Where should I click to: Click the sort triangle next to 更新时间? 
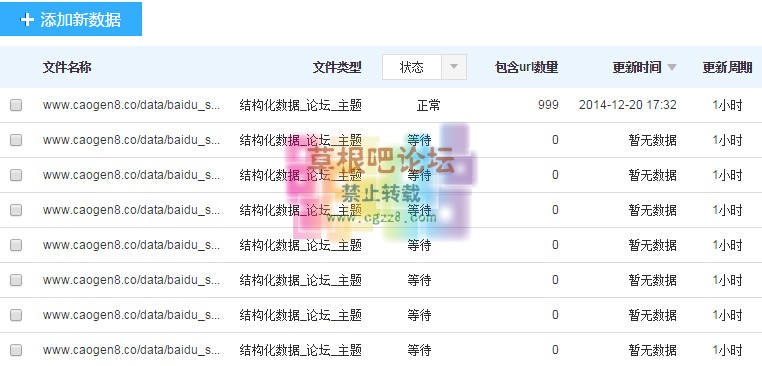pyautogui.click(x=672, y=68)
